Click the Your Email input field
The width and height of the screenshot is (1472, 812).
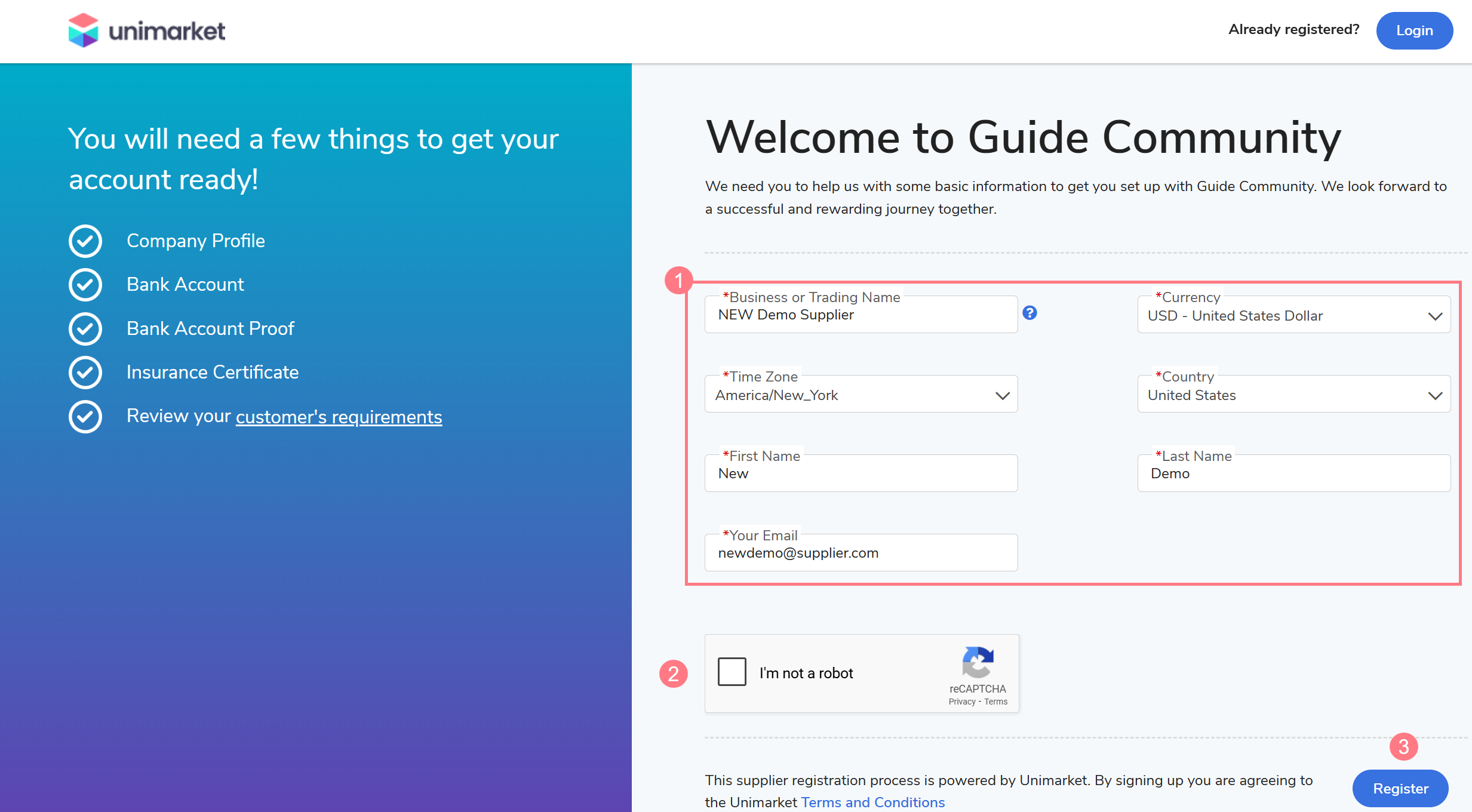point(861,553)
